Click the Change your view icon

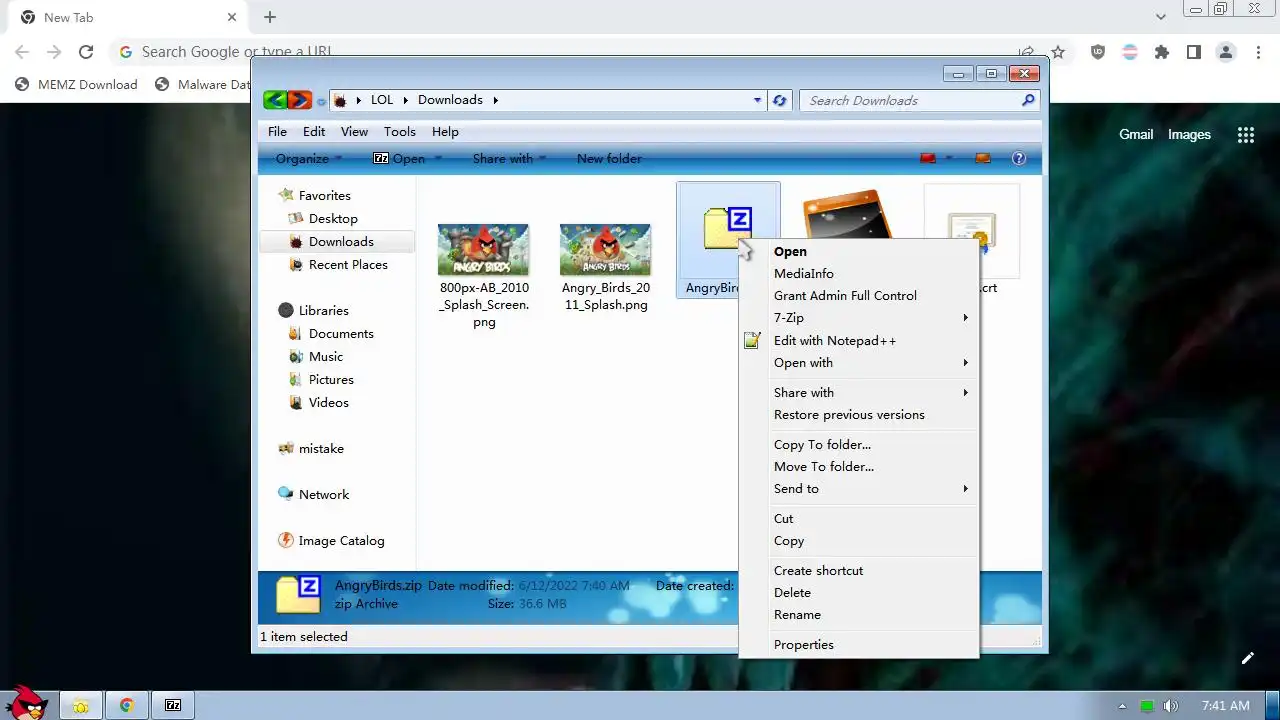click(x=928, y=158)
